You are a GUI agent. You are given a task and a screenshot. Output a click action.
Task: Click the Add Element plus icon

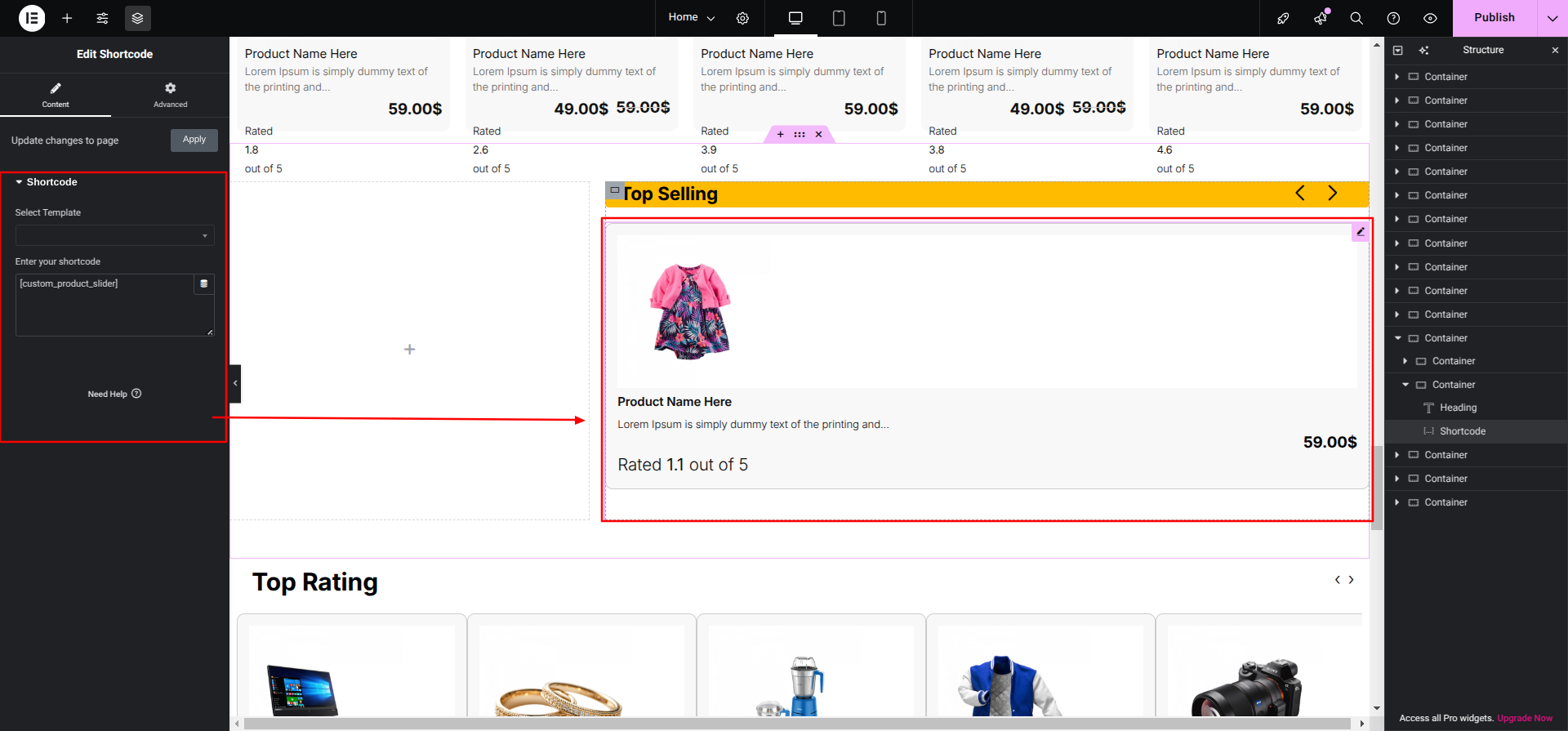tap(67, 18)
